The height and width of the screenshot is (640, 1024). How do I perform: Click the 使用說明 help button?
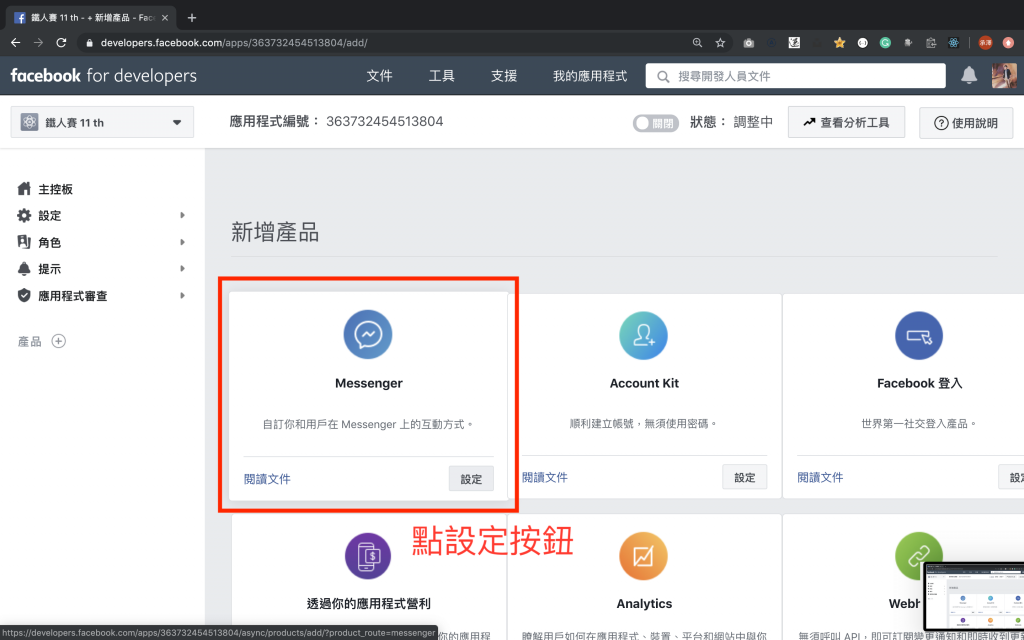coord(966,123)
